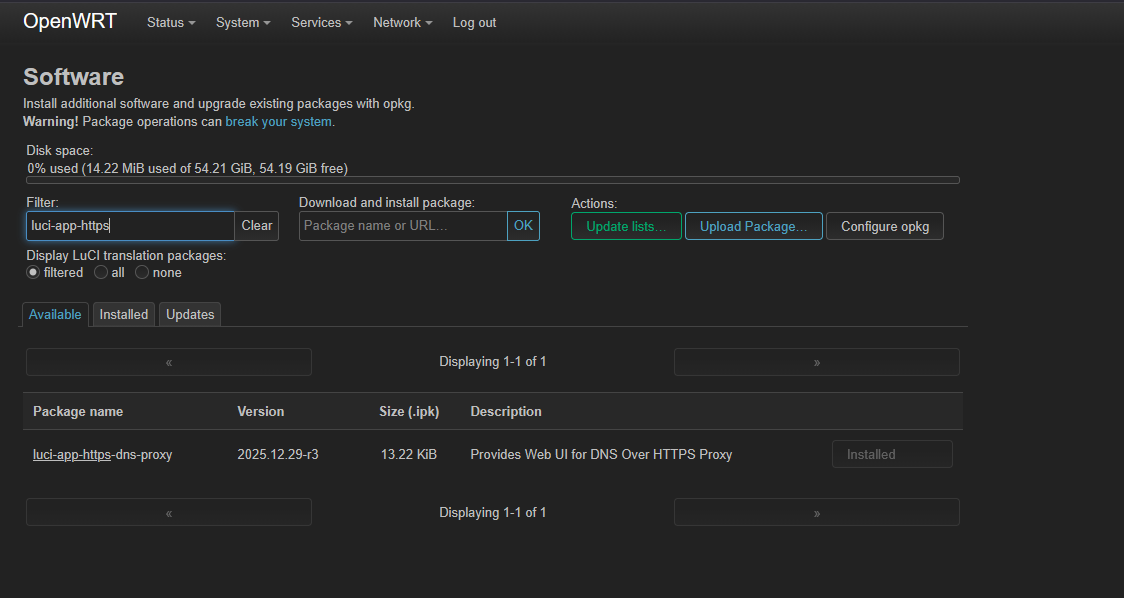Click the top previous page « button

[x=169, y=362]
